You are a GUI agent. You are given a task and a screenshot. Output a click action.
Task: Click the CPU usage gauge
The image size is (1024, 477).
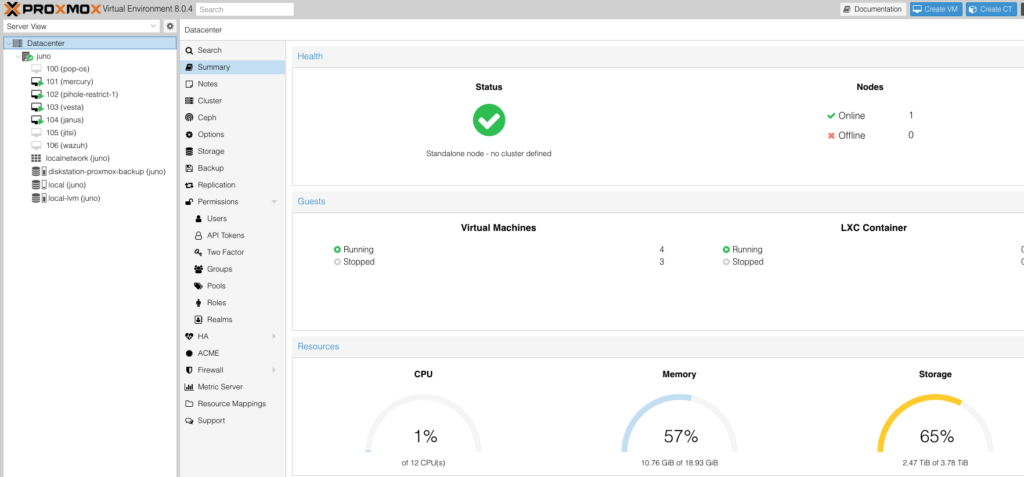coord(423,423)
